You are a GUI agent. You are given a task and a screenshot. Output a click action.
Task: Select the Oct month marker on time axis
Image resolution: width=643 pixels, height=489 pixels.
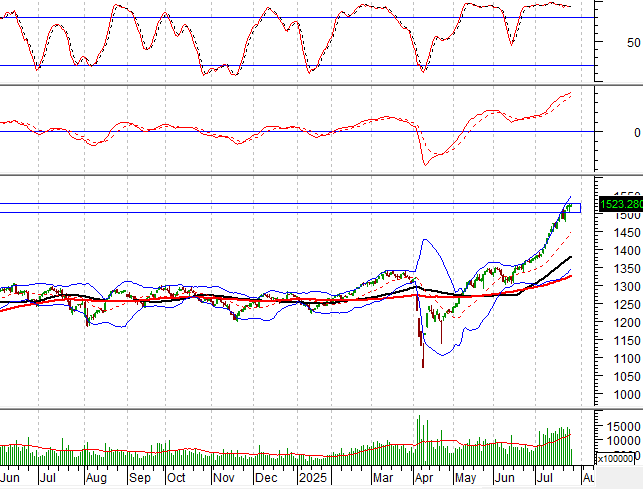coord(175,479)
